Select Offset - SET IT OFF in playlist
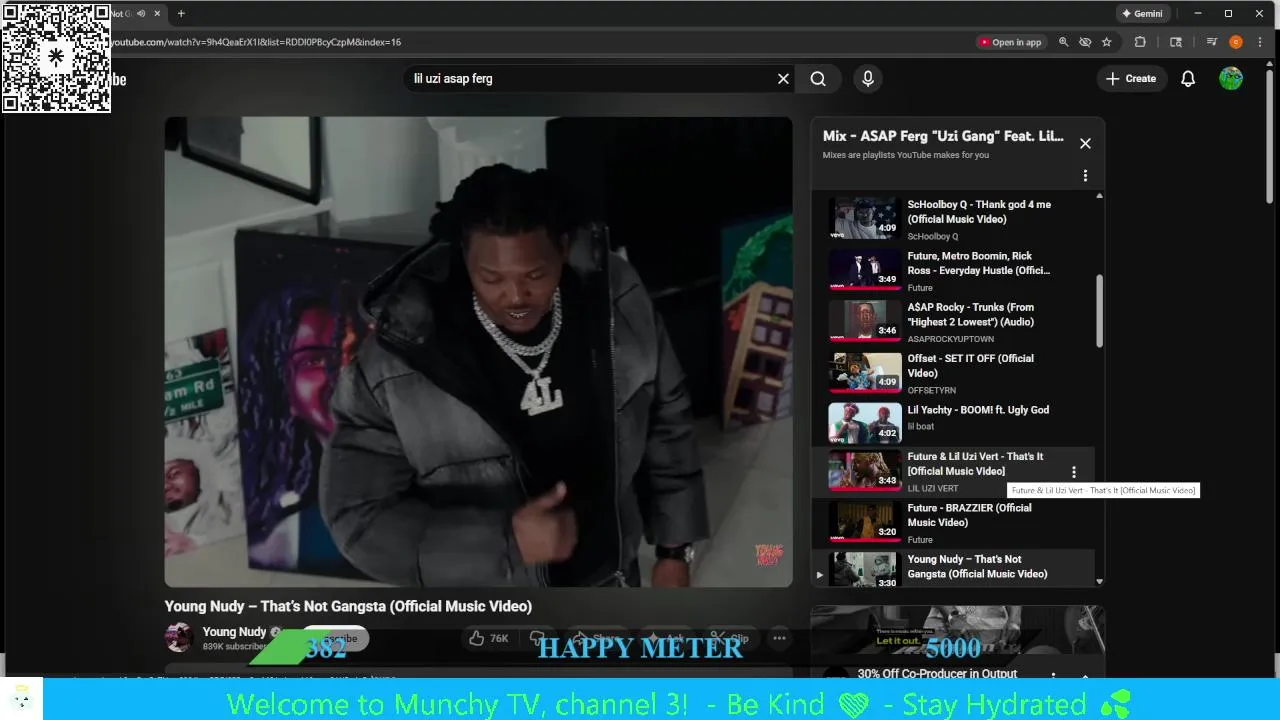This screenshot has height=720, width=1280. [x=953, y=373]
